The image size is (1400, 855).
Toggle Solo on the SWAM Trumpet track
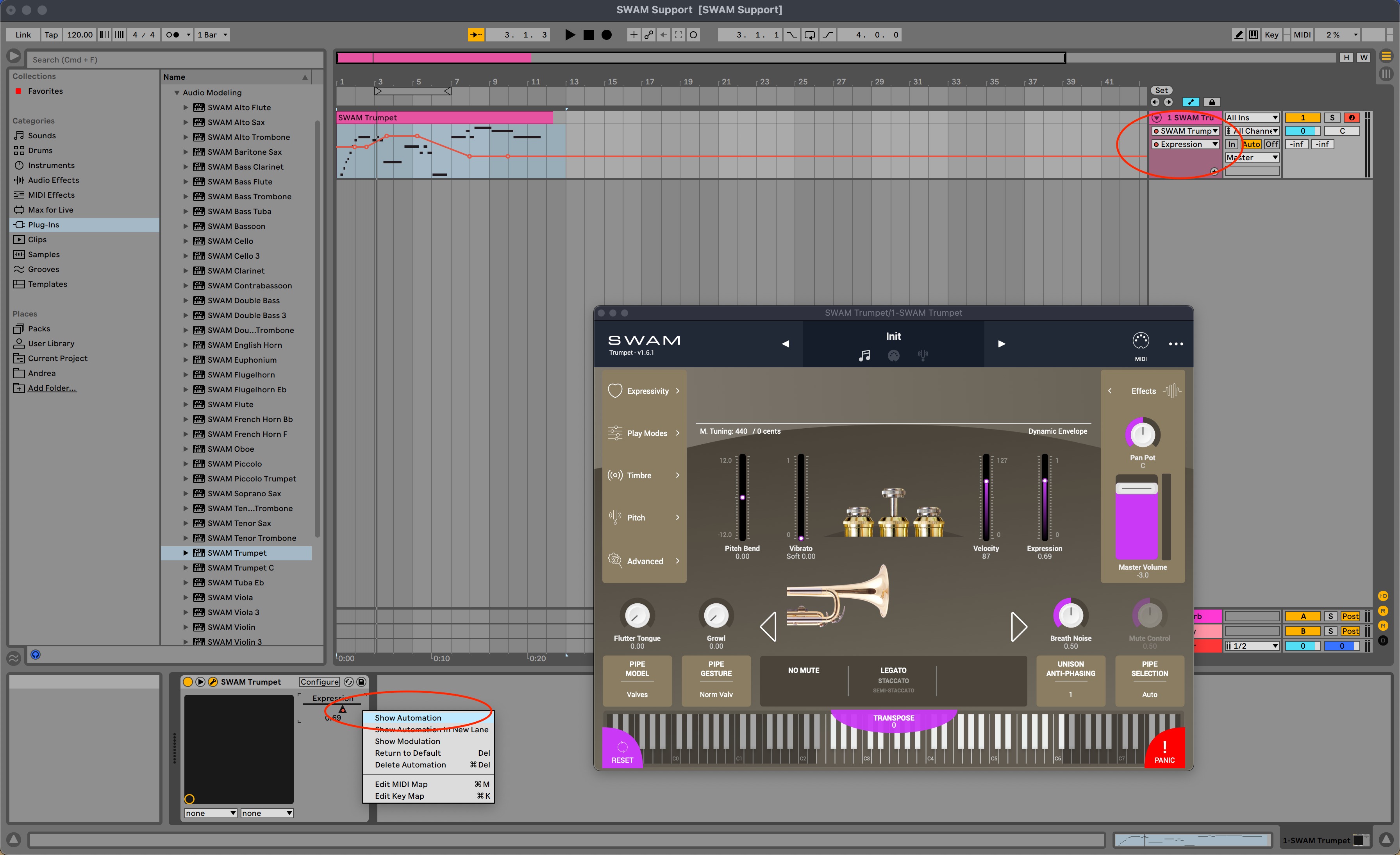tap(1331, 118)
